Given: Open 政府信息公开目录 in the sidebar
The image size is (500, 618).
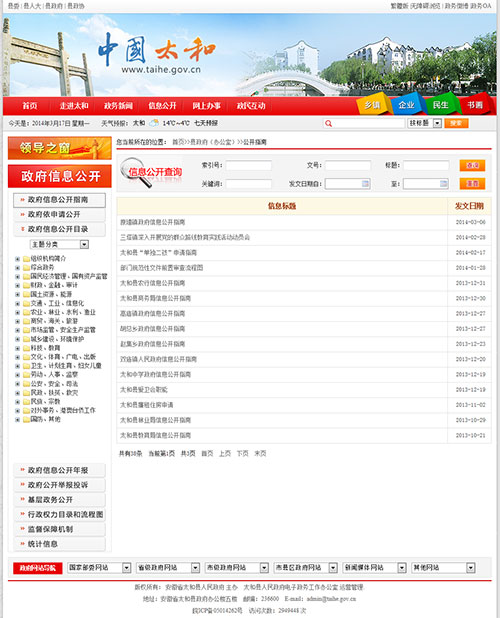Looking at the screenshot, I should click(59, 229).
